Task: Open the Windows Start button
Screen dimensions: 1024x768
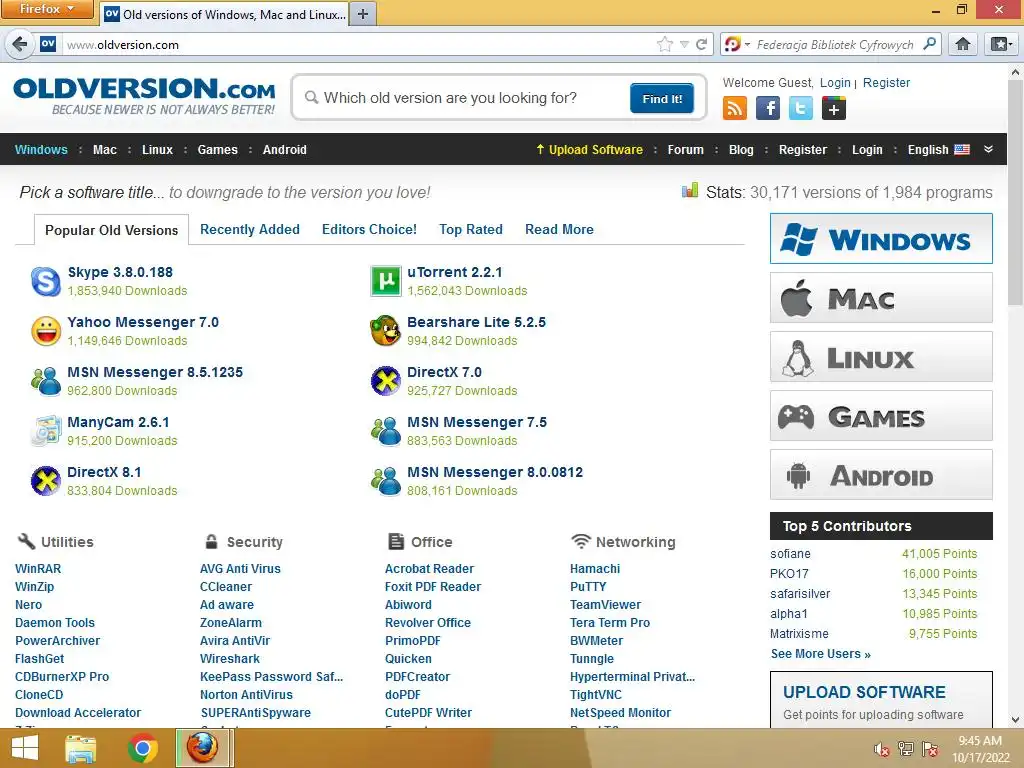Action: 25,748
